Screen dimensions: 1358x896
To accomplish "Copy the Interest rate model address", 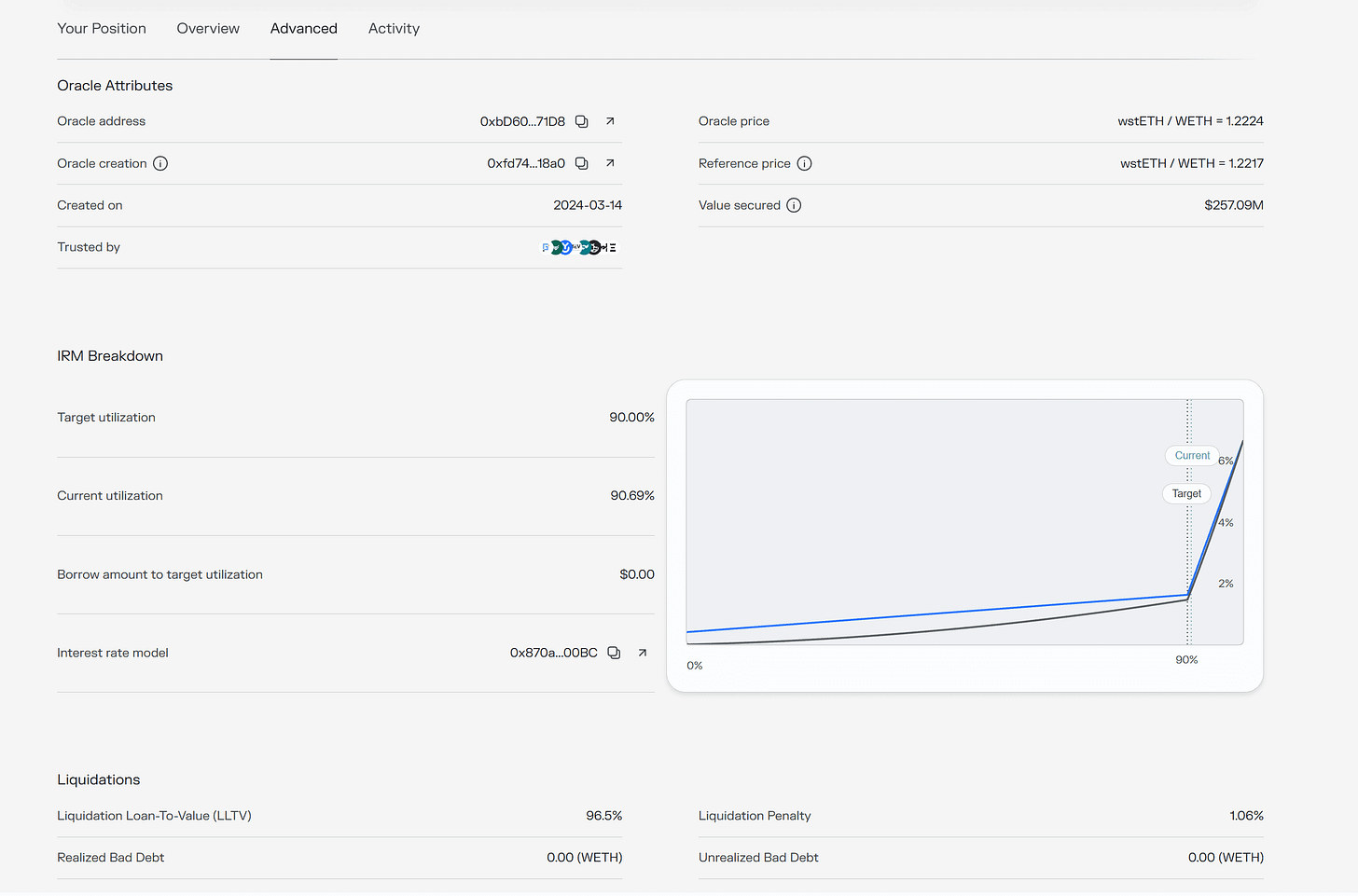I will point(614,653).
